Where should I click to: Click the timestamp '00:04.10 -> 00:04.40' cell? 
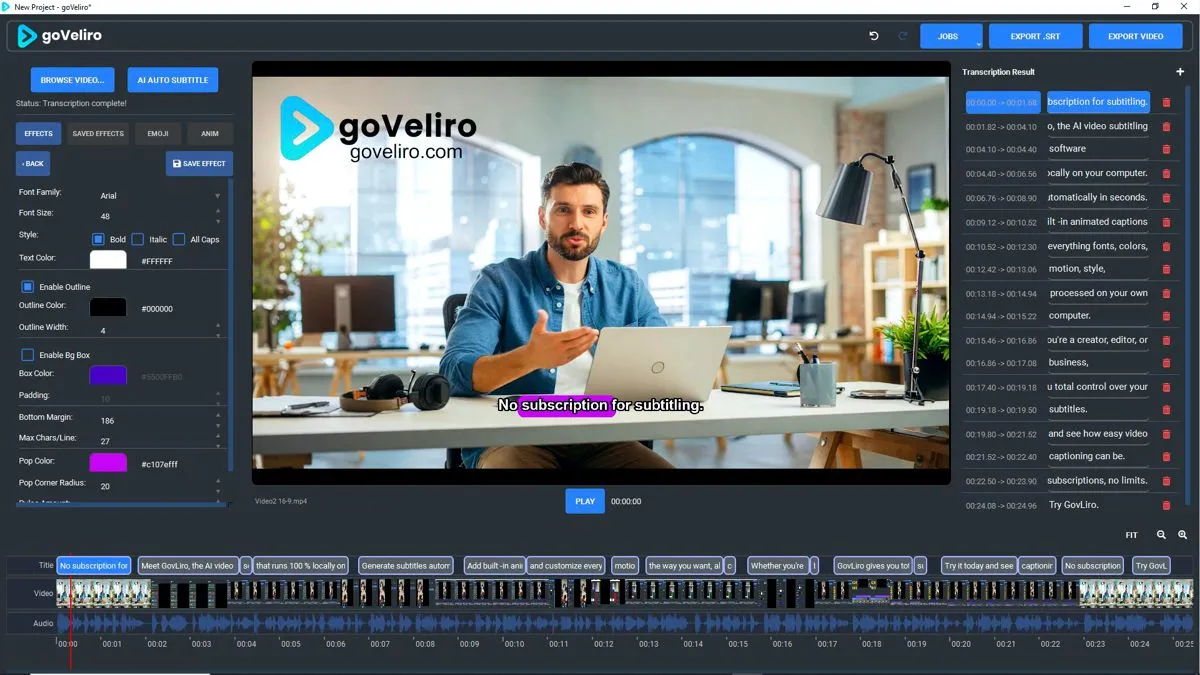pos(1002,150)
